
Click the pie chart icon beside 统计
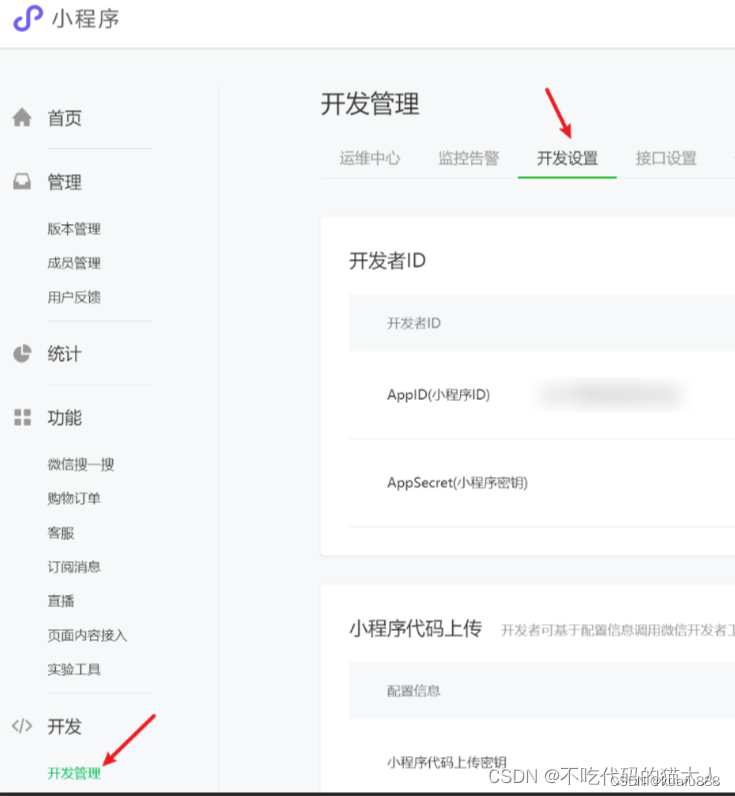22,353
